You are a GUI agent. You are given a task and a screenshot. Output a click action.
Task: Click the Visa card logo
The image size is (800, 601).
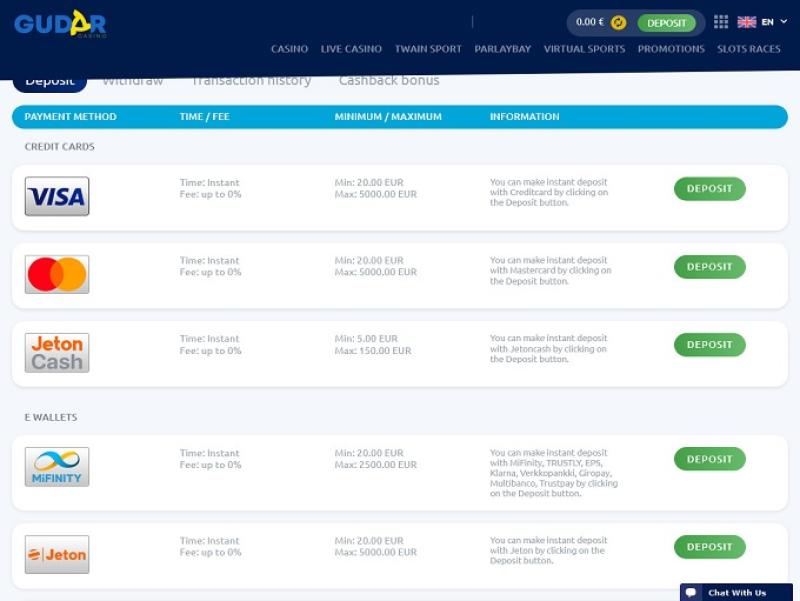57,196
